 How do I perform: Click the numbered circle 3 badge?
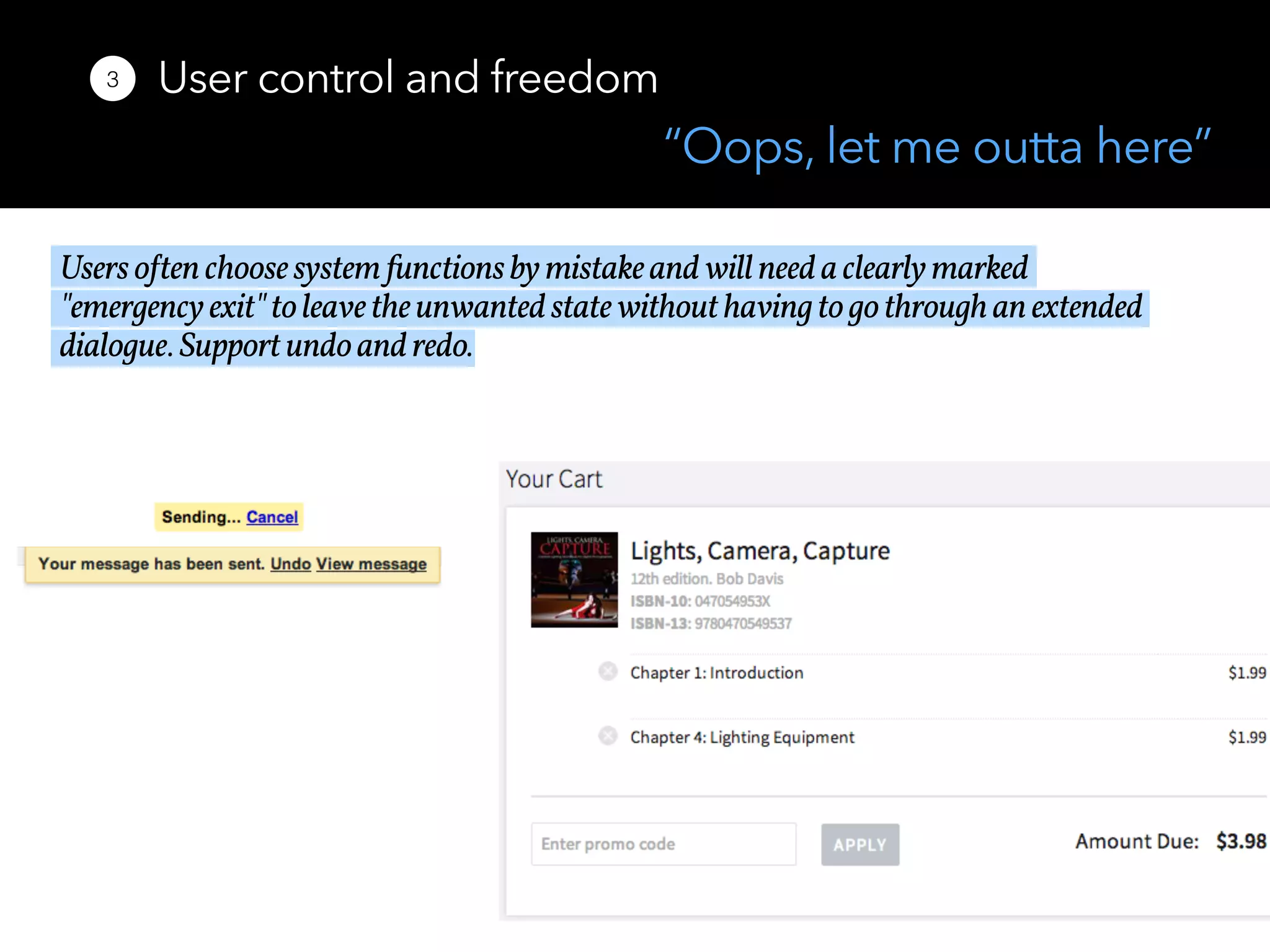tap(112, 79)
